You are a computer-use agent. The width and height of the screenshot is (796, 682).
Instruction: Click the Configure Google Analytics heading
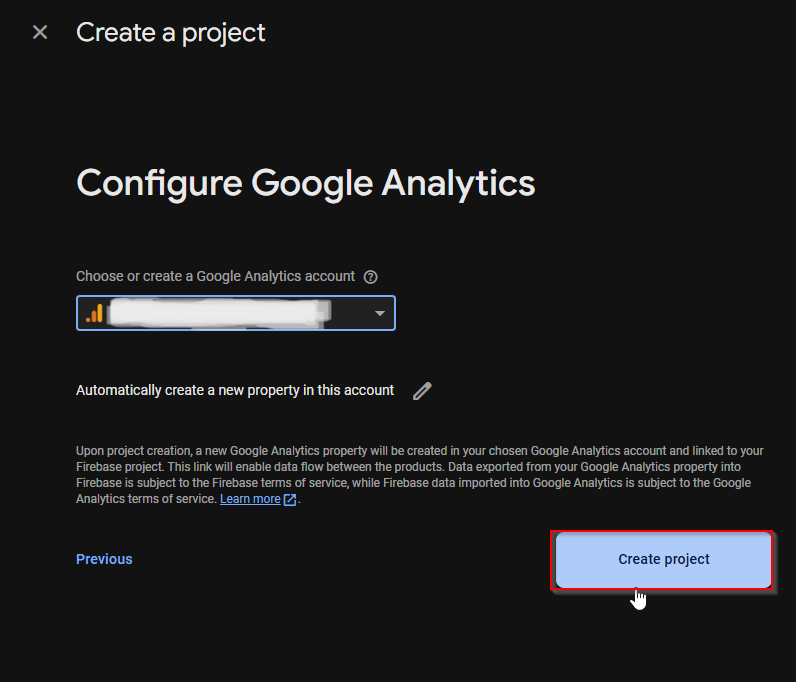[306, 183]
